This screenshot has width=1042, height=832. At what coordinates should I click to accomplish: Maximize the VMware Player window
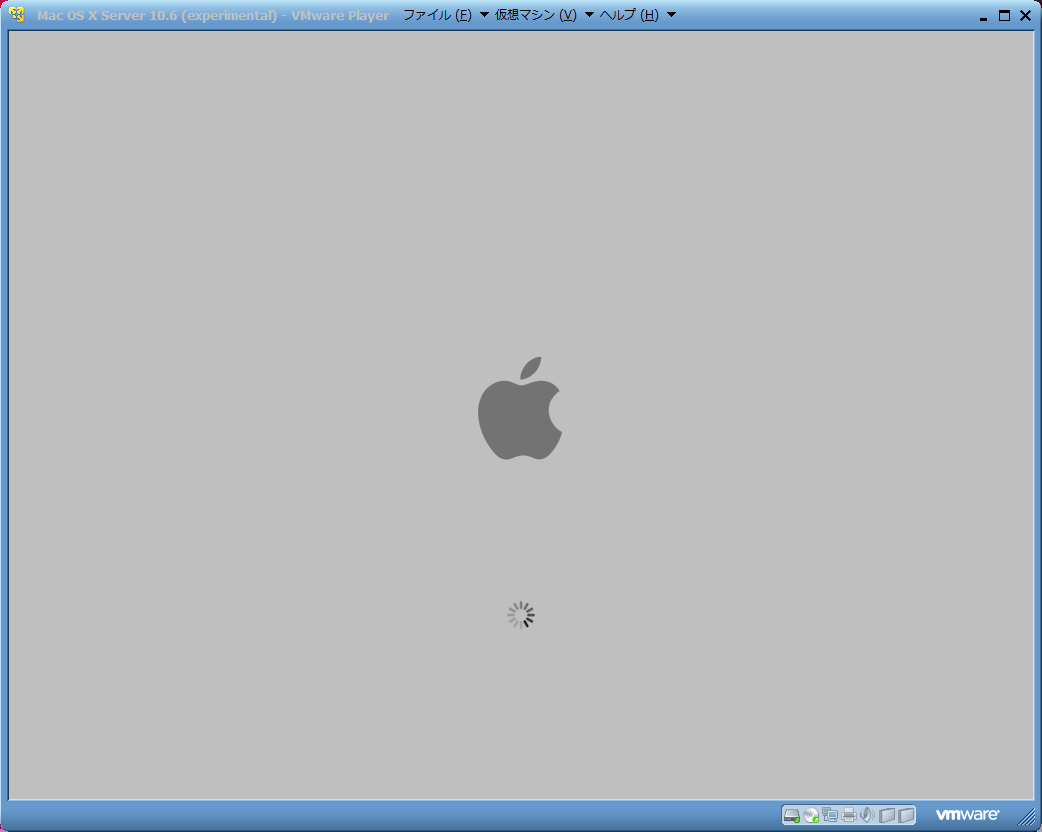pos(1004,15)
